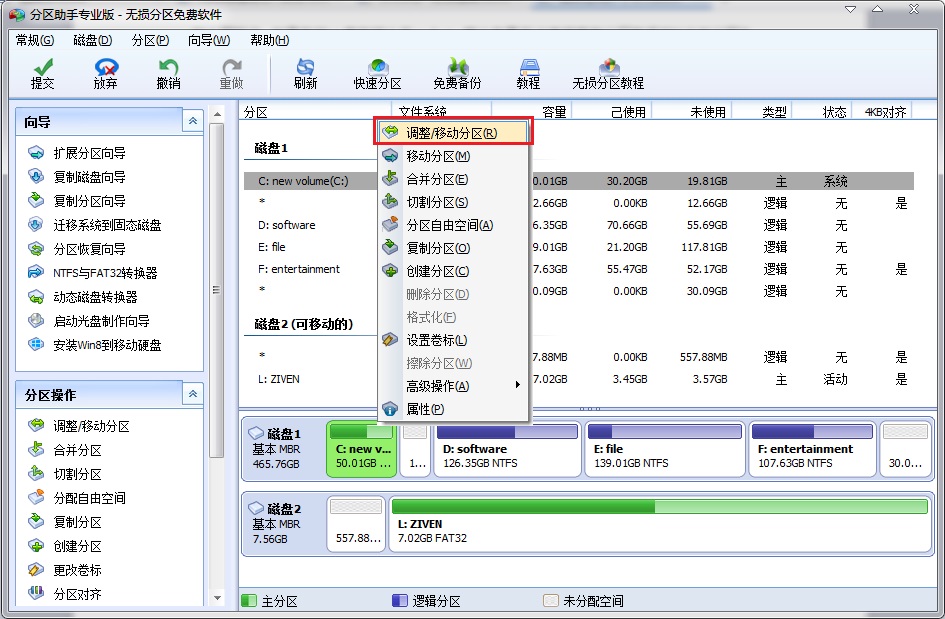Select the C: new volume(C:) list row
This screenshot has height=619, width=945.
[579, 181]
